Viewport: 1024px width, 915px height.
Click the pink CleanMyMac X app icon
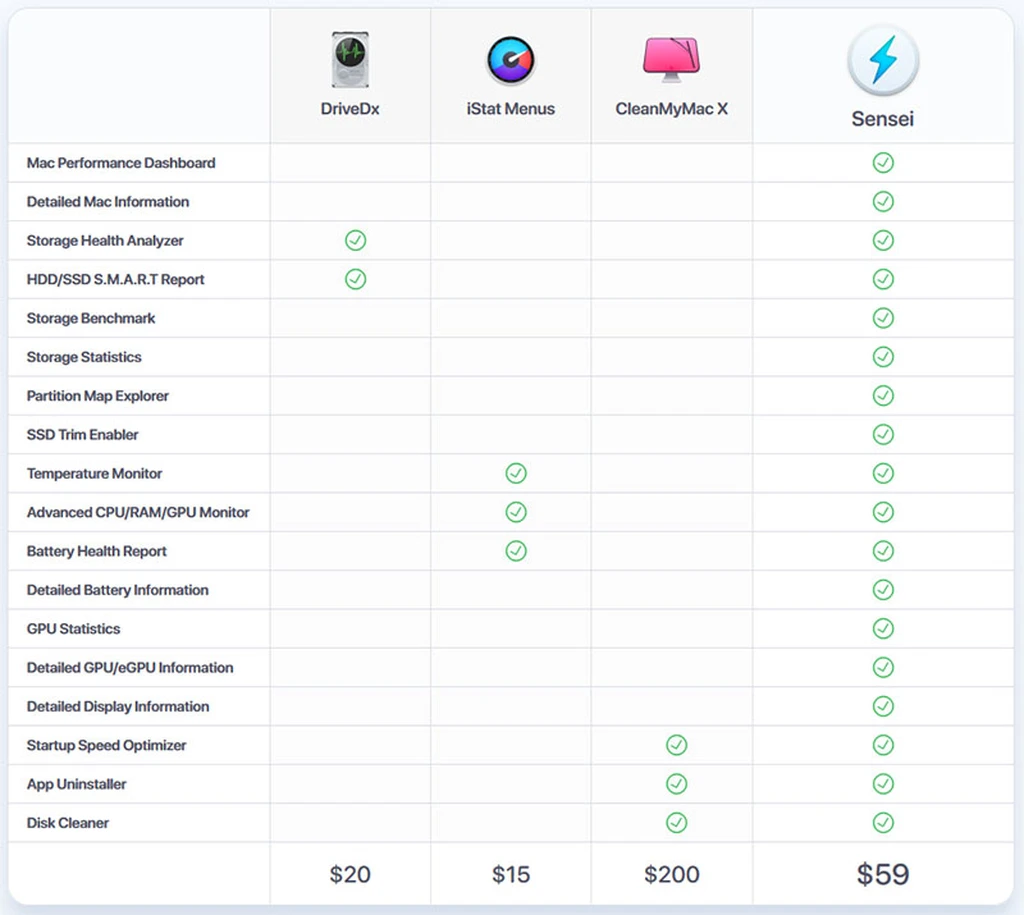671,59
